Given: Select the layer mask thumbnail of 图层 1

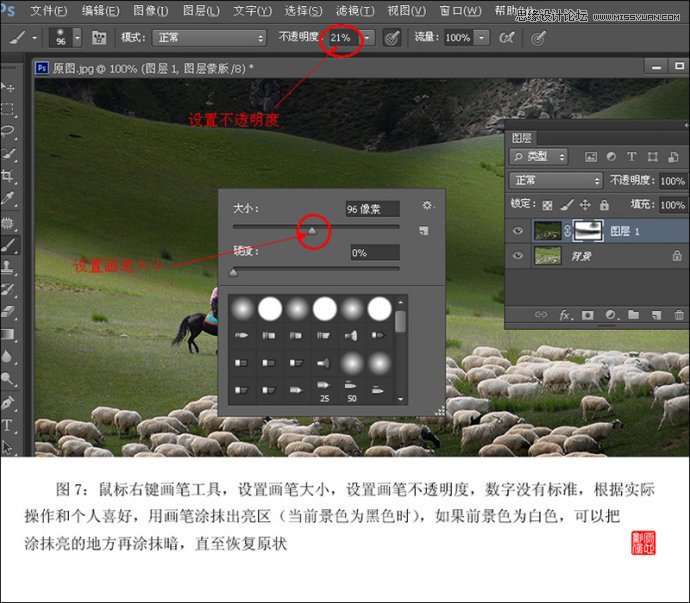Looking at the screenshot, I should click(588, 231).
